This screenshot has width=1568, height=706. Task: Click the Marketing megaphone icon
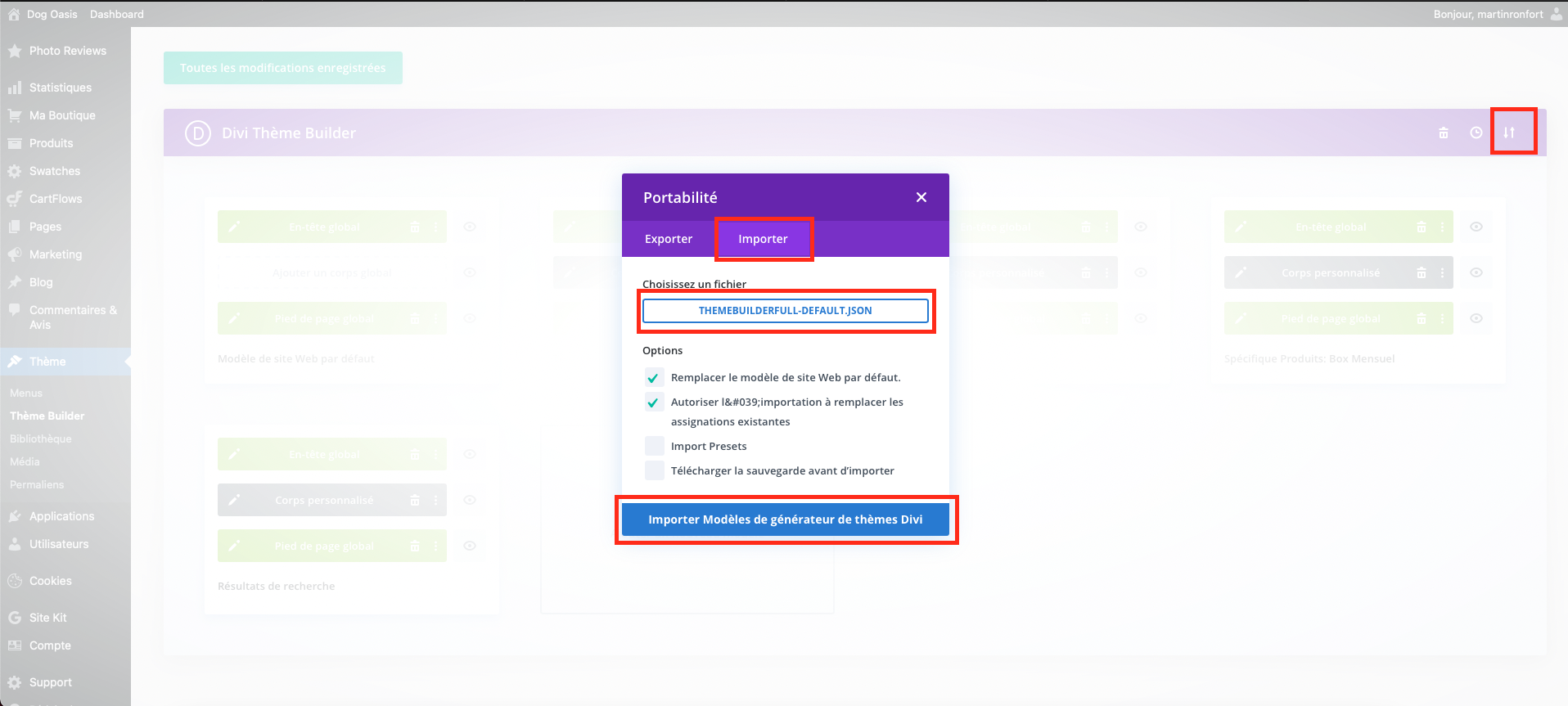(x=15, y=254)
